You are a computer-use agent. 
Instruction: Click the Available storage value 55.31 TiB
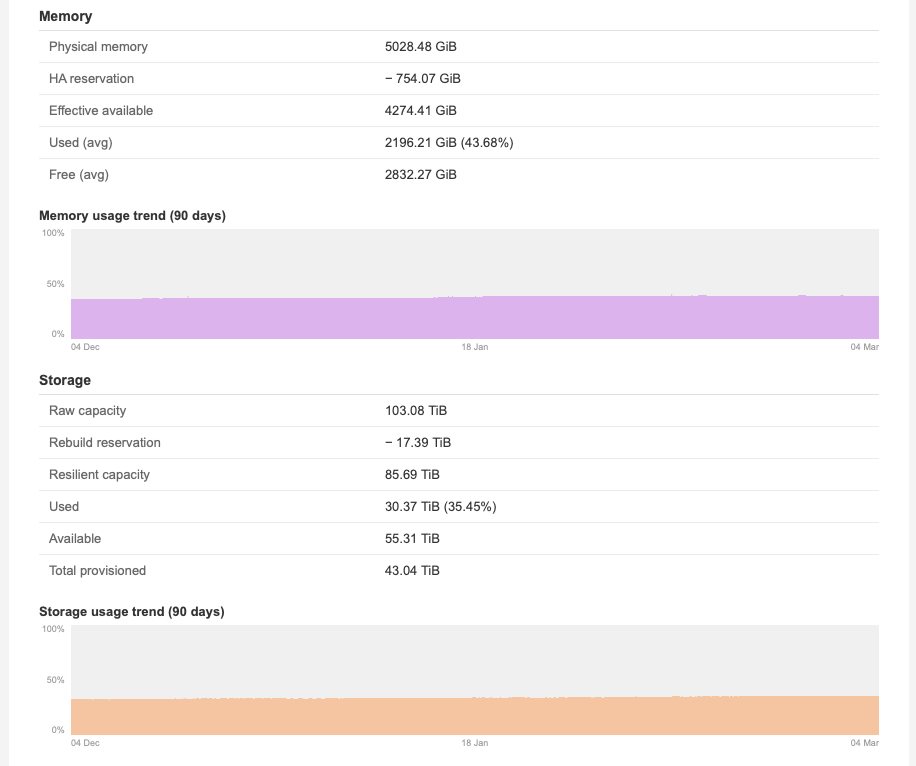point(412,539)
